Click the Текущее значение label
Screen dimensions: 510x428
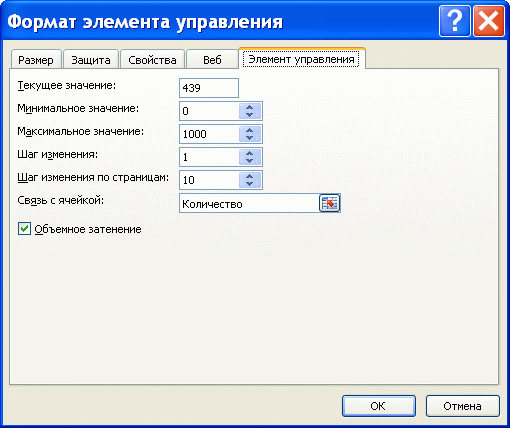(67, 86)
